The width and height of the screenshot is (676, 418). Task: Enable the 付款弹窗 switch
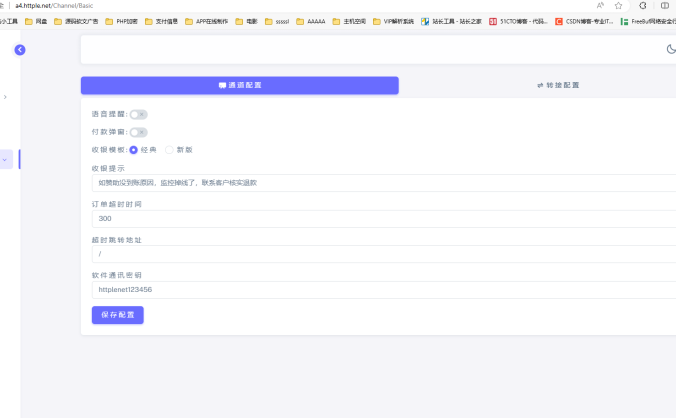coord(138,132)
